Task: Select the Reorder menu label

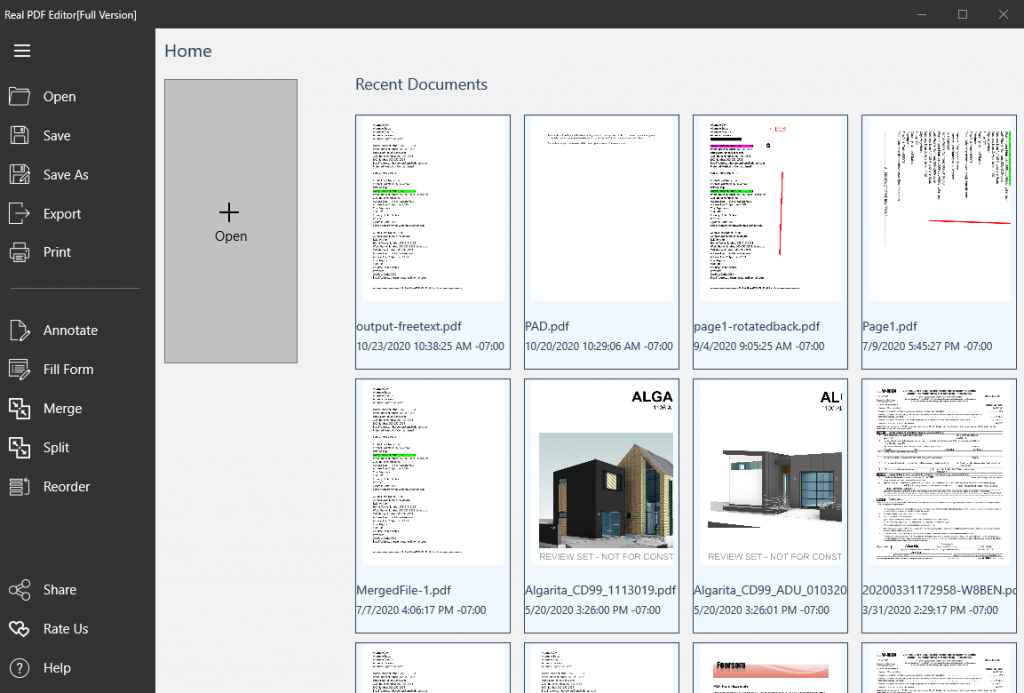Action: coord(67,487)
